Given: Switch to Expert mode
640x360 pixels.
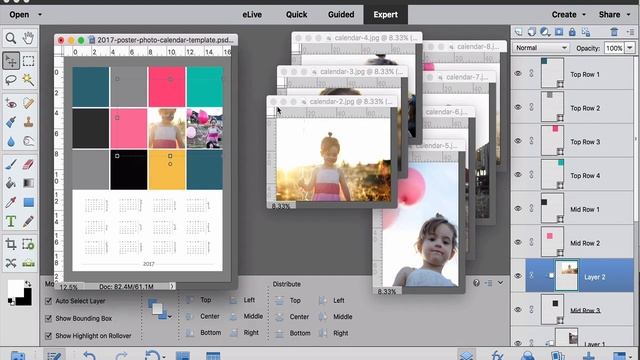Looking at the screenshot, I should (x=385, y=15).
